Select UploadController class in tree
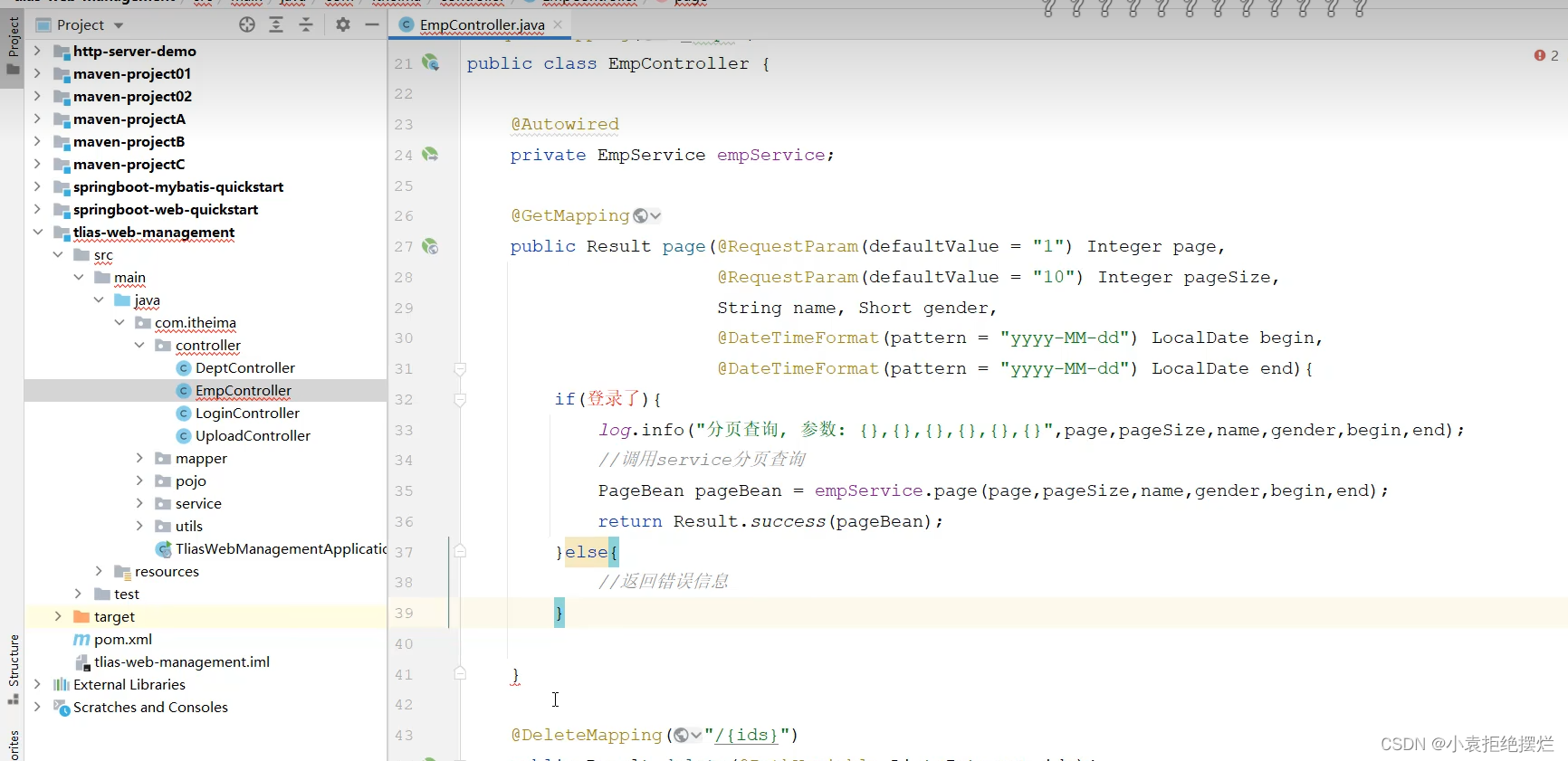This screenshot has height=761, width=1568. pos(253,436)
